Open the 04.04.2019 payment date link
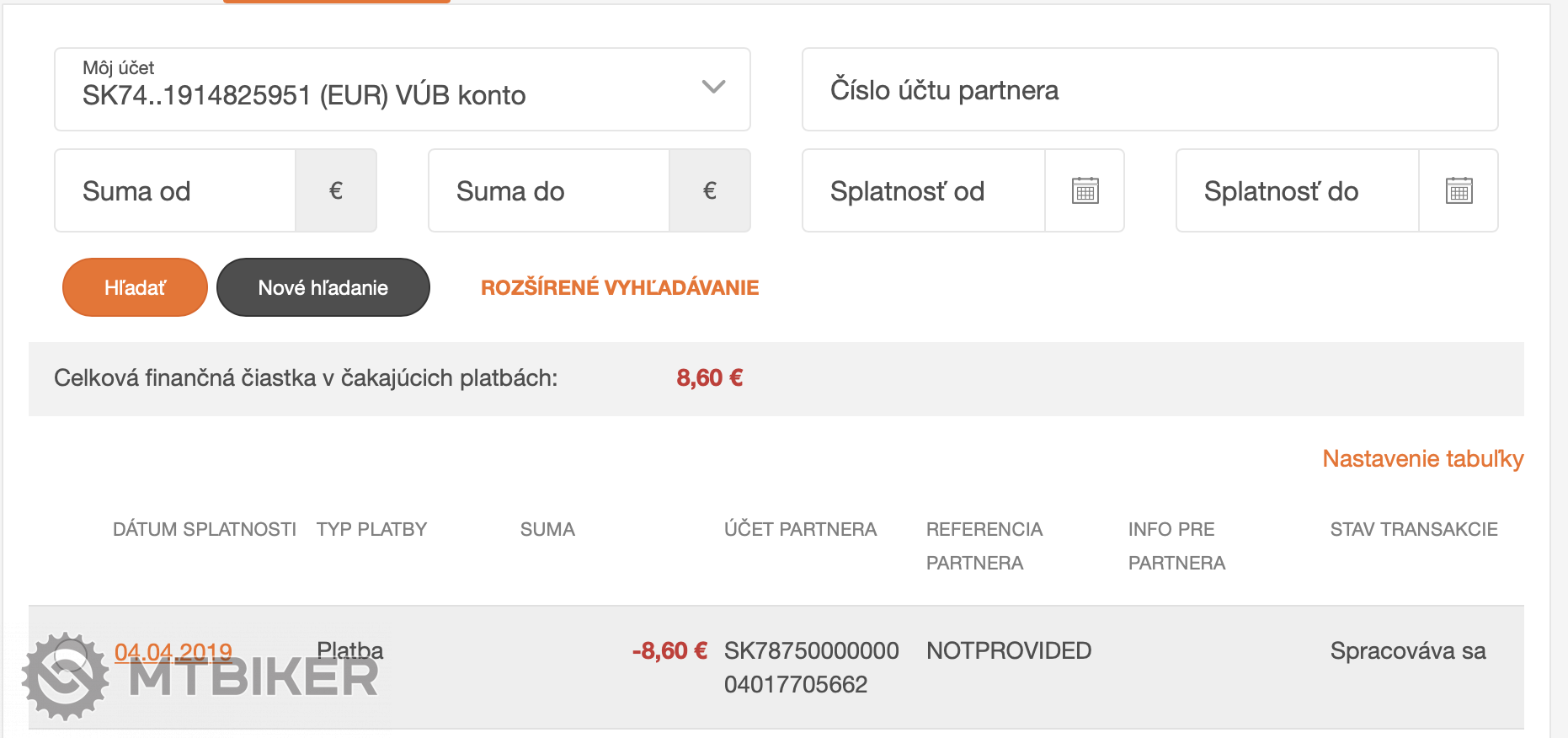 (173, 651)
